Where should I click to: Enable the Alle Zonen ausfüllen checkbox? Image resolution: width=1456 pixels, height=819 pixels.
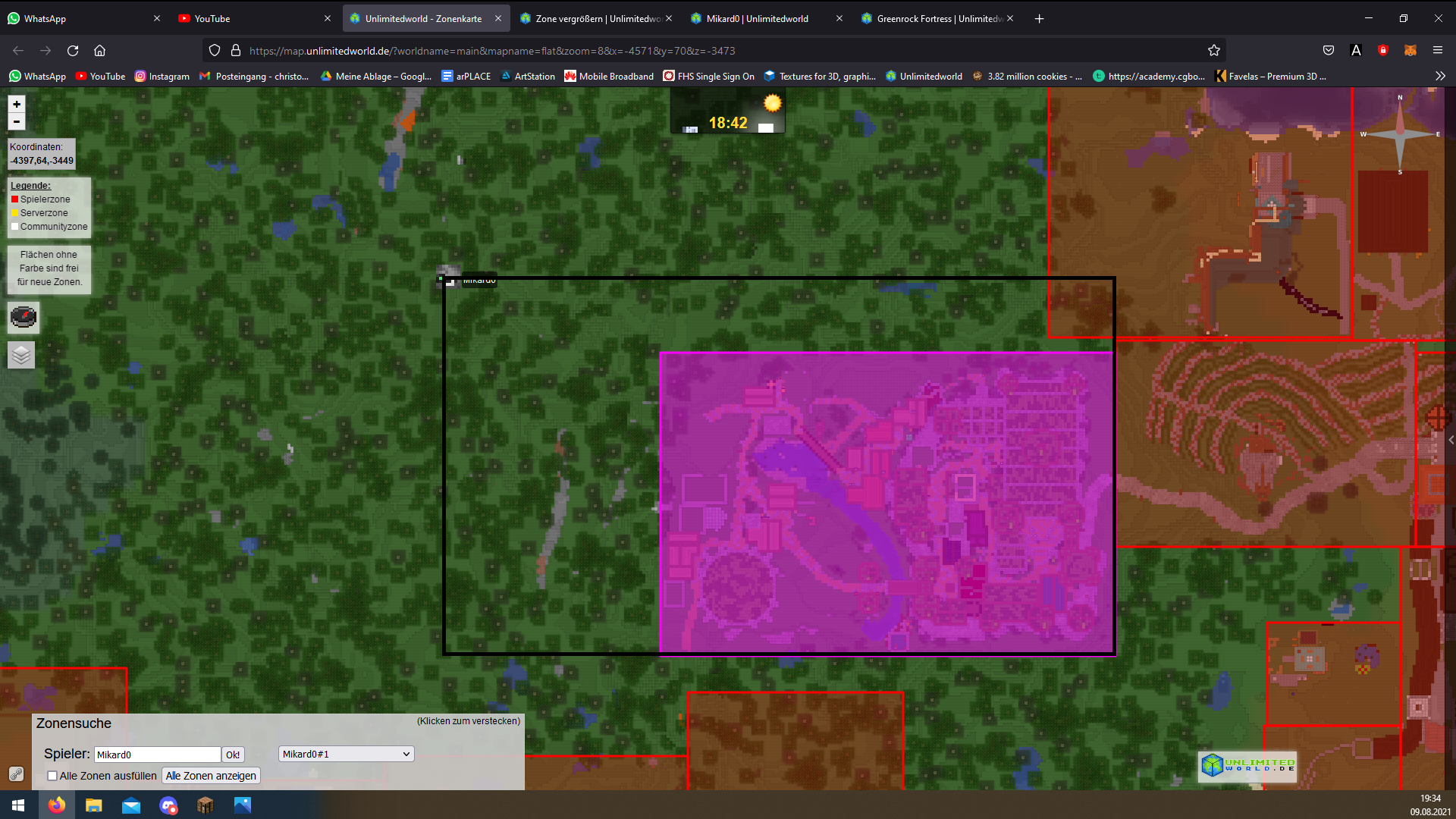coord(52,776)
